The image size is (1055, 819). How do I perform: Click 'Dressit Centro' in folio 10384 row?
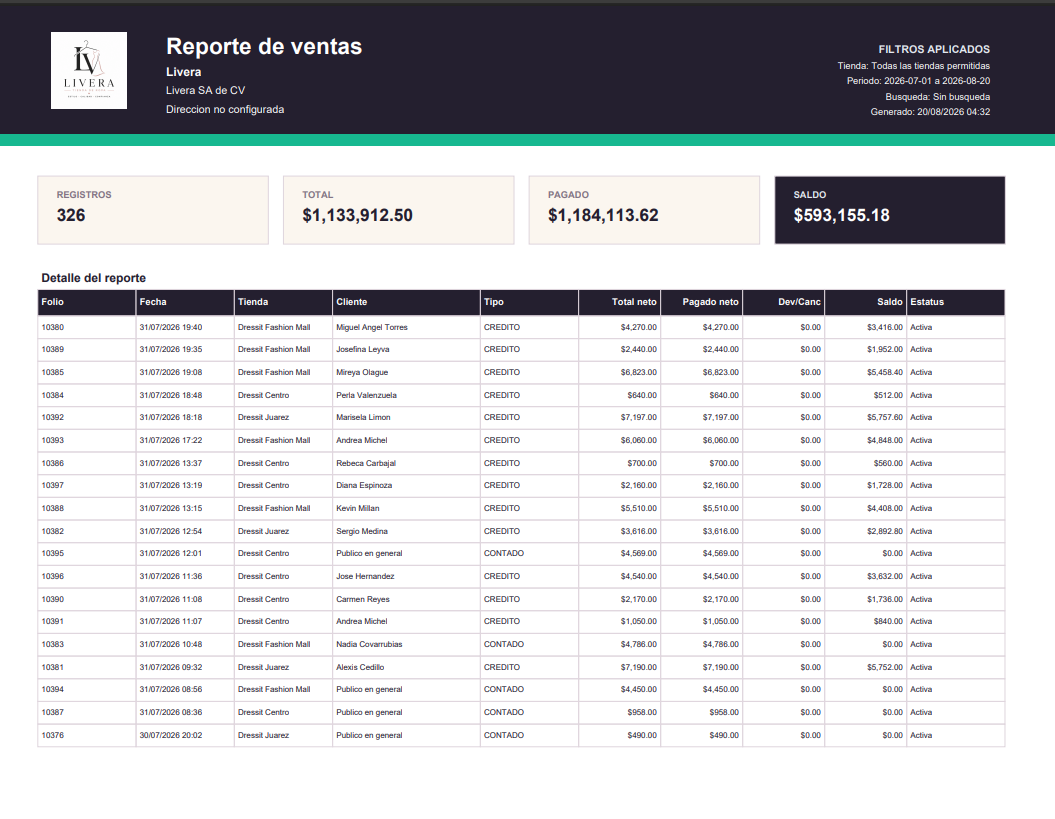[263, 395]
